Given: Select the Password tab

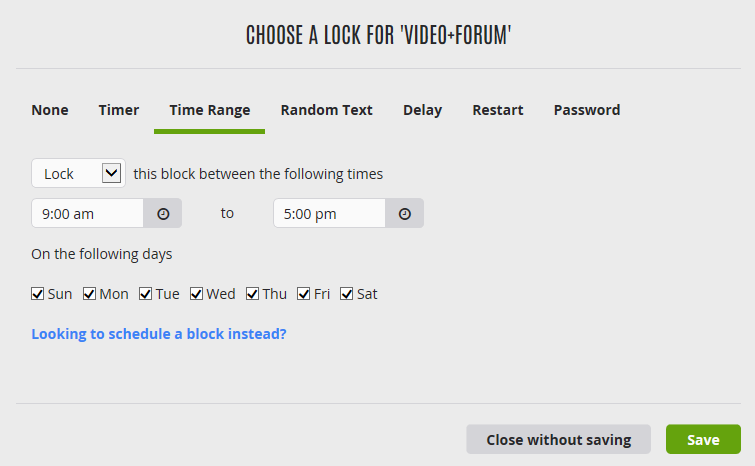Looking at the screenshot, I should (x=587, y=110).
